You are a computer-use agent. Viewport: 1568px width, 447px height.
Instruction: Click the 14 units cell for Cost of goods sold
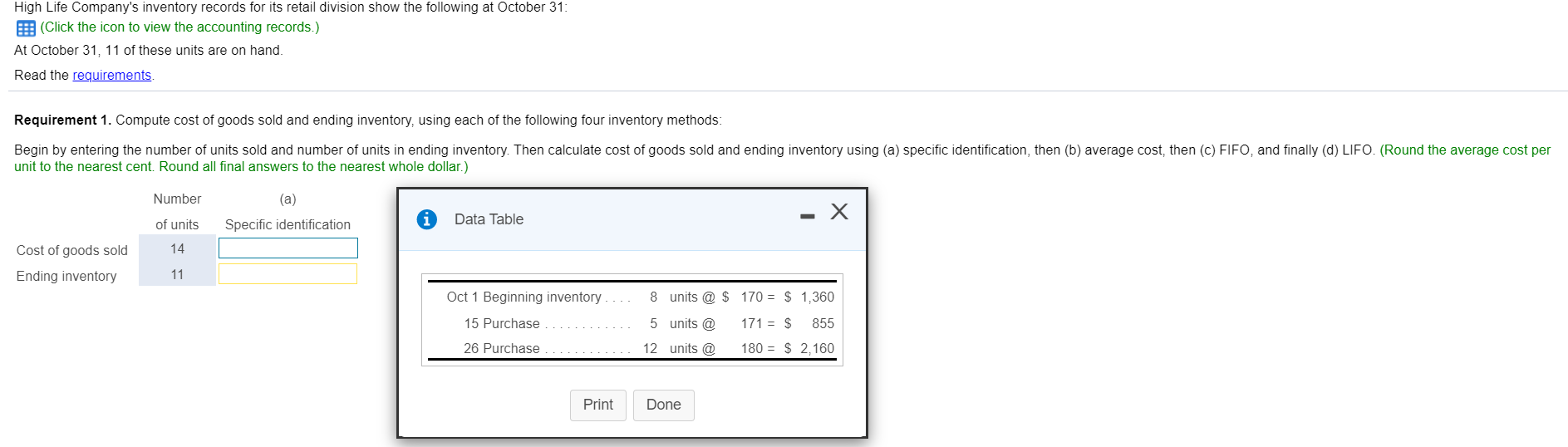click(x=177, y=248)
